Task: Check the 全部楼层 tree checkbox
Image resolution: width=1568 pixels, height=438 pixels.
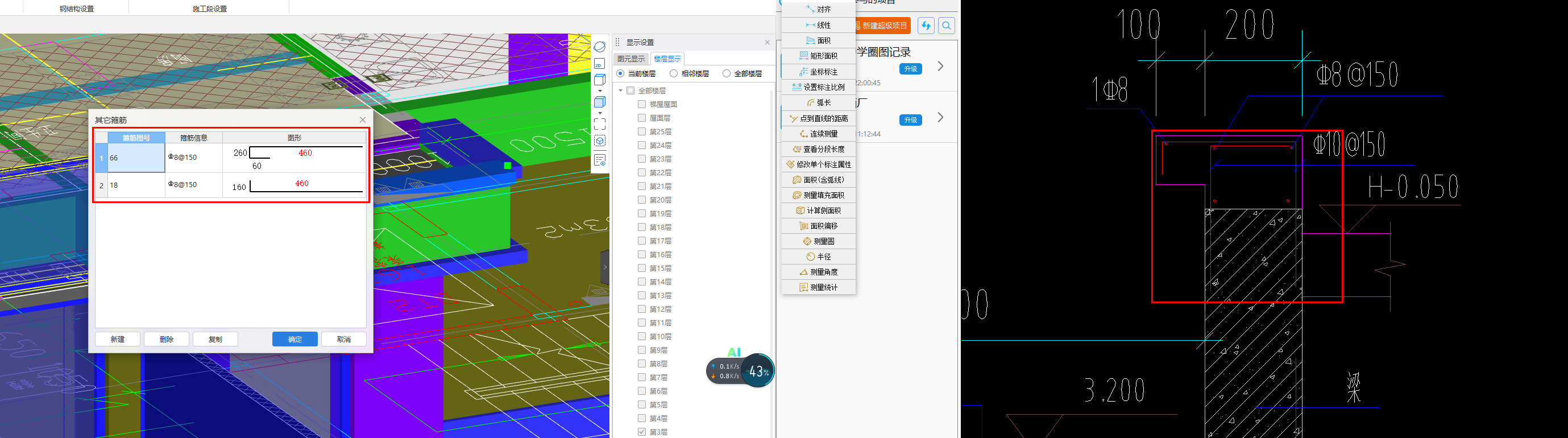Action: [x=630, y=91]
